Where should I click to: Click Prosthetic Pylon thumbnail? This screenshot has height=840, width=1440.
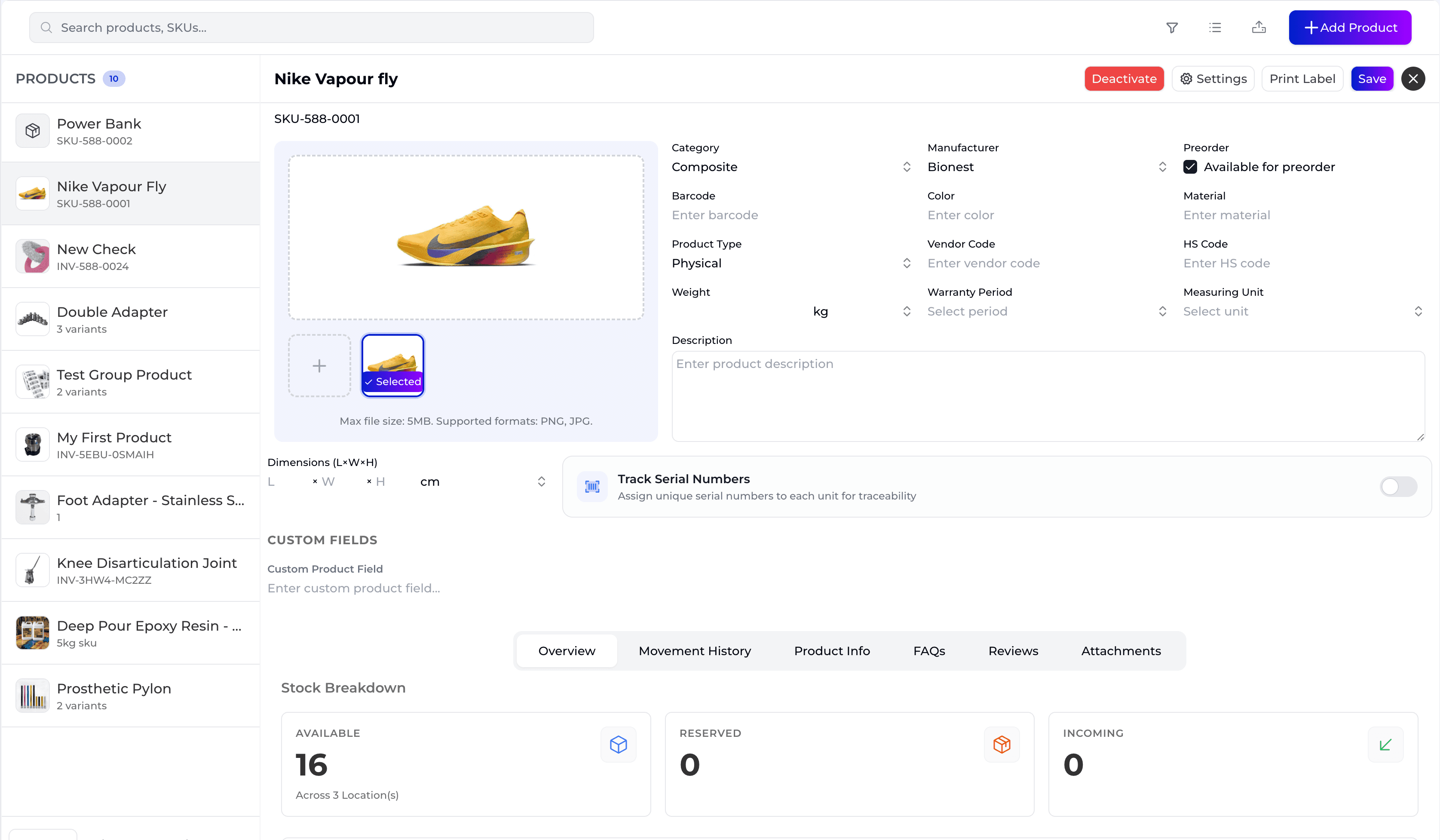33,696
